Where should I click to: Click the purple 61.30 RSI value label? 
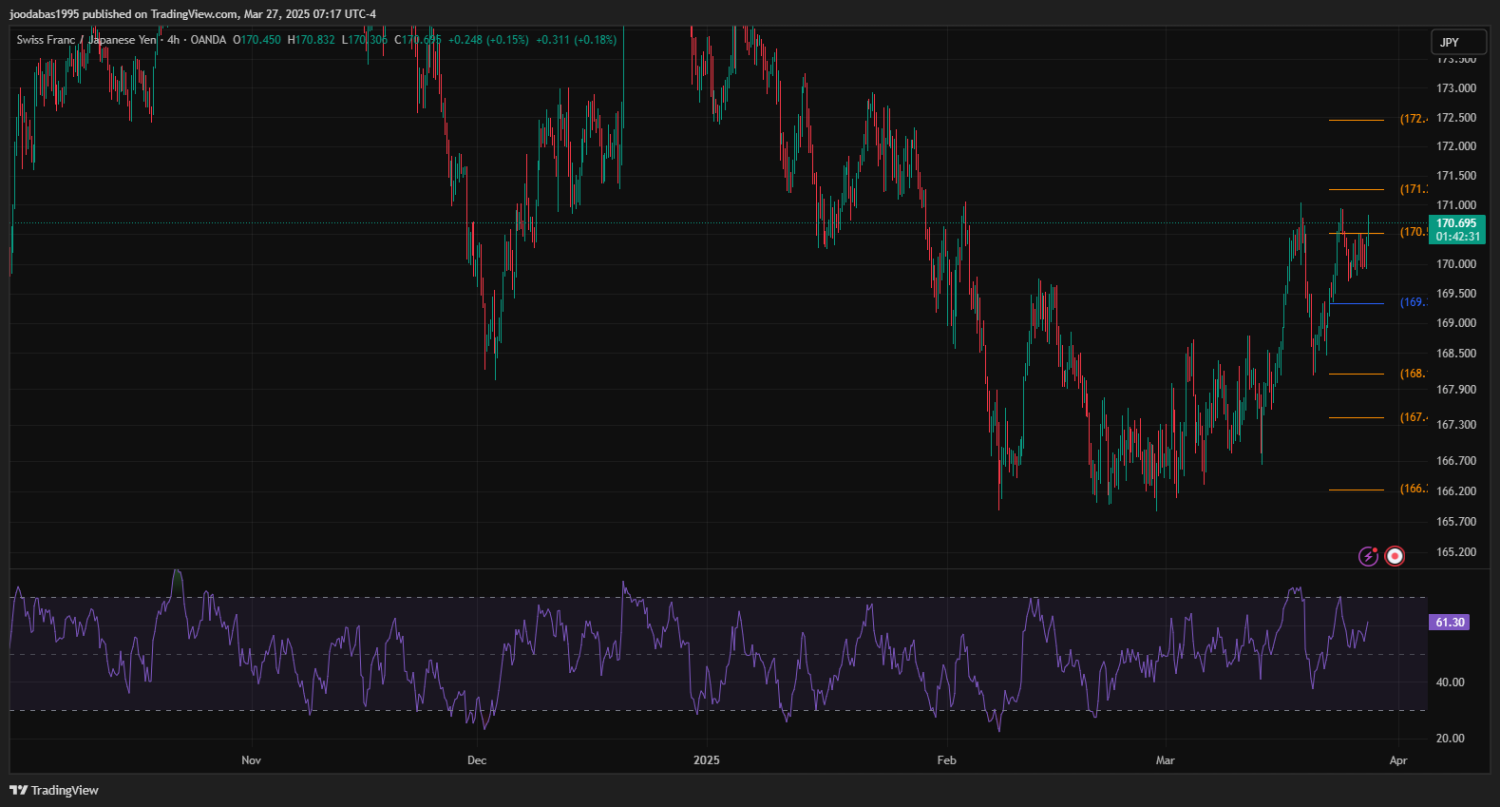click(x=1449, y=622)
